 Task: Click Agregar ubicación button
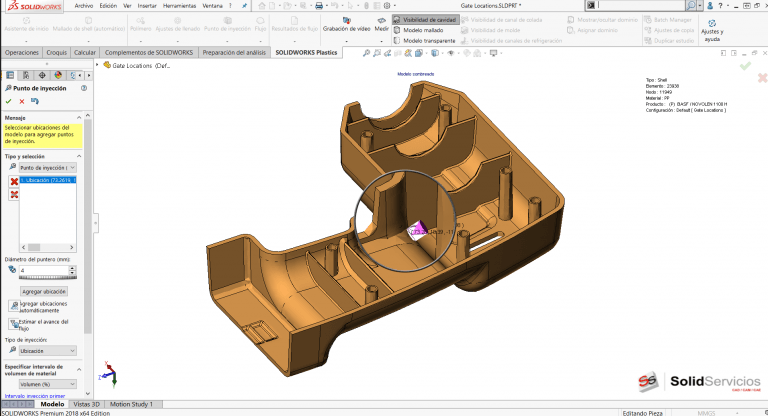[x=44, y=291]
